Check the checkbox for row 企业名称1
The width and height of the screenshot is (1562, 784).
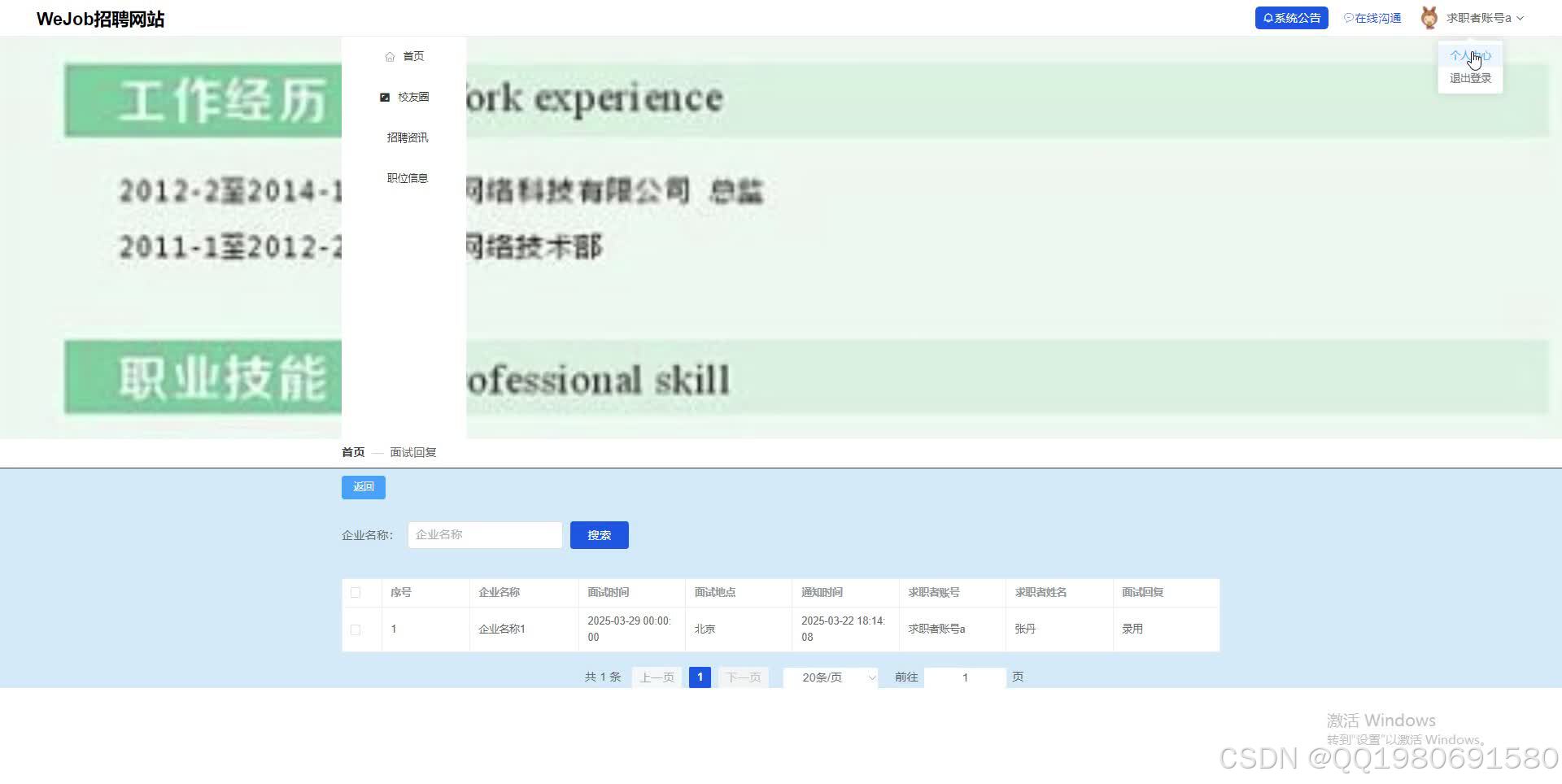click(355, 629)
